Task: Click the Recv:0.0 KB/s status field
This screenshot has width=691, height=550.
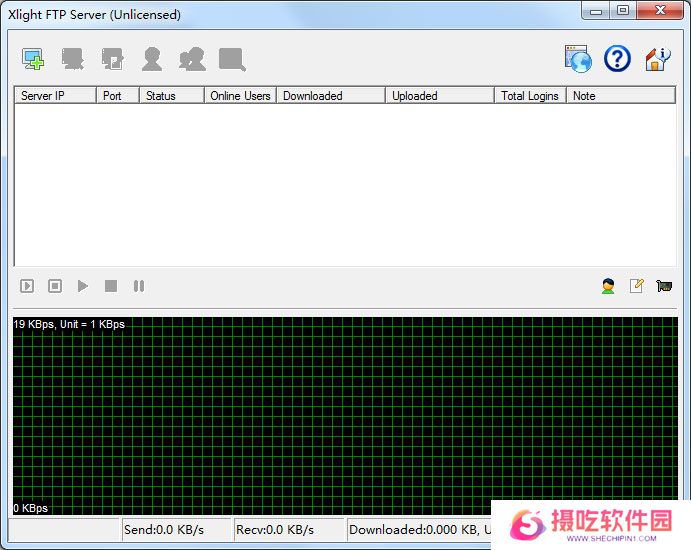Action: point(289,529)
